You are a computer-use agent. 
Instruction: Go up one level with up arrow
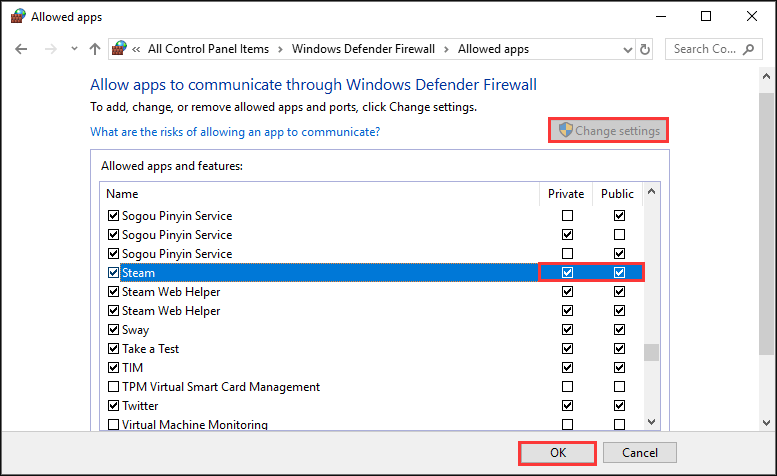coord(95,49)
